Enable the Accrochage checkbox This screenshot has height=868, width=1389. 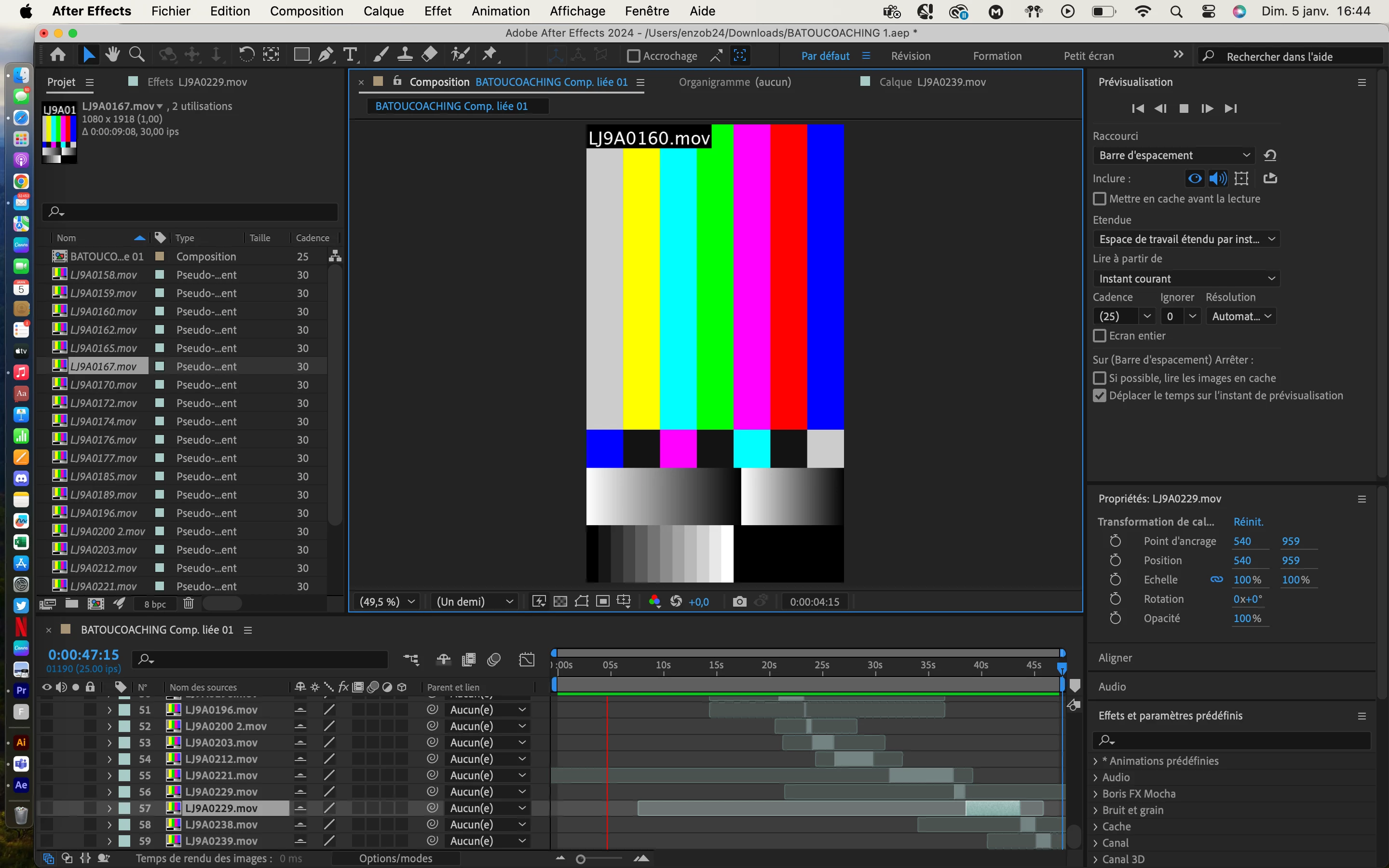(633, 55)
